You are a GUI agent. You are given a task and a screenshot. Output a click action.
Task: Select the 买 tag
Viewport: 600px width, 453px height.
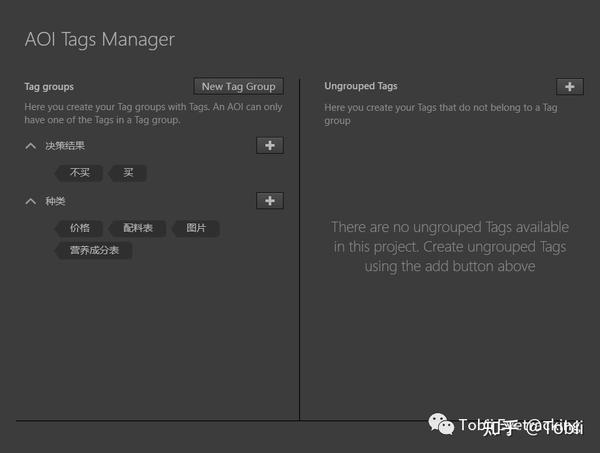pos(129,173)
